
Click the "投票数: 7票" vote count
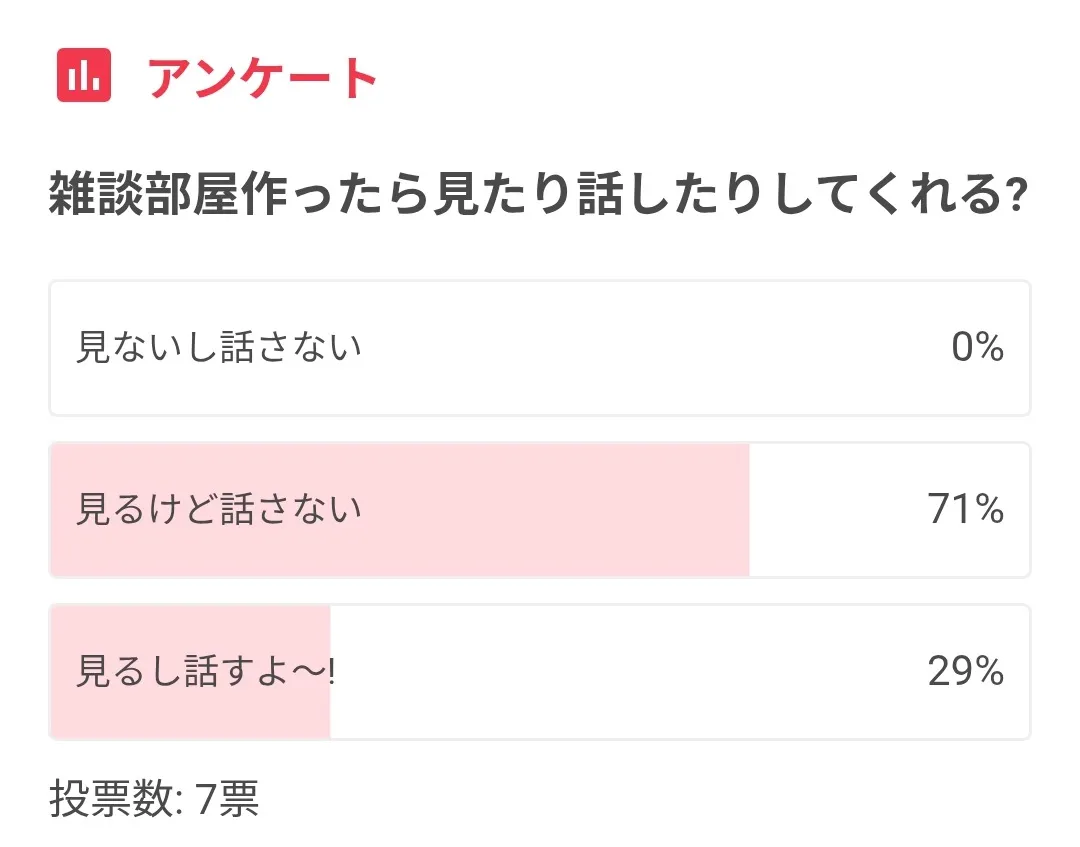coord(154,802)
